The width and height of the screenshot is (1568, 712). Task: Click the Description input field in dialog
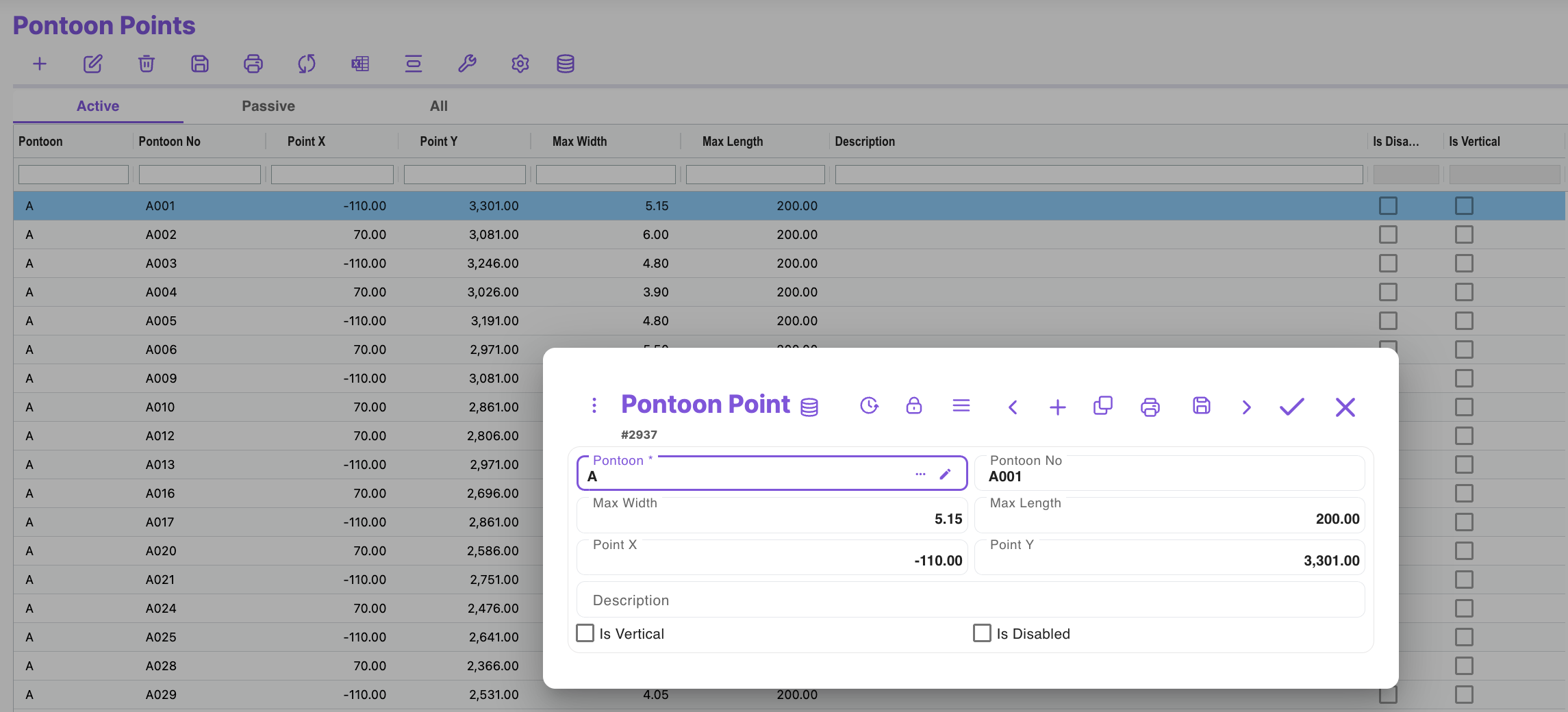[x=970, y=600]
